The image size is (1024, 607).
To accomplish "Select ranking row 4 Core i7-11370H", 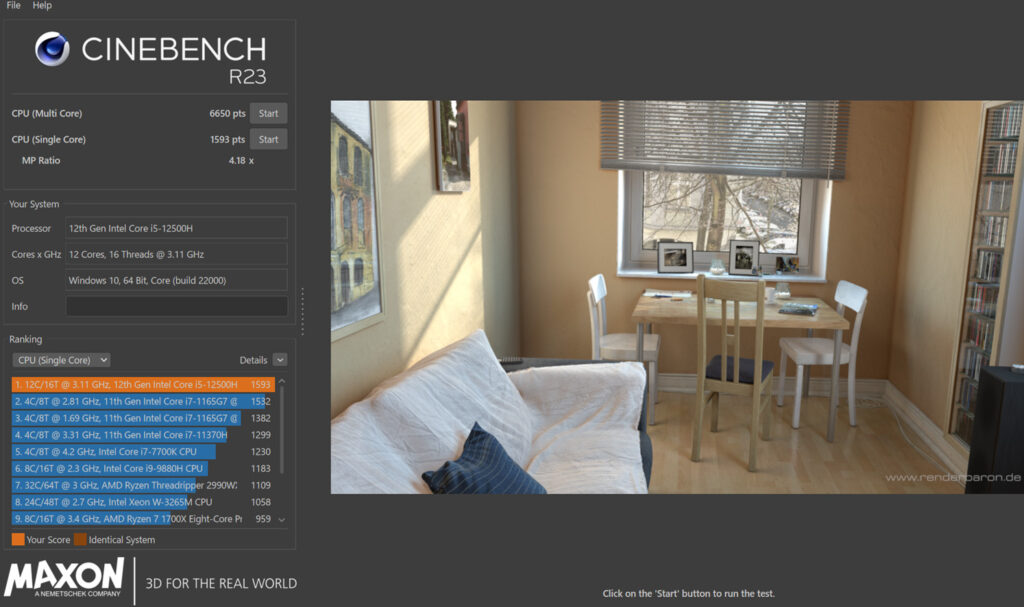I will [x=143, y=435].
